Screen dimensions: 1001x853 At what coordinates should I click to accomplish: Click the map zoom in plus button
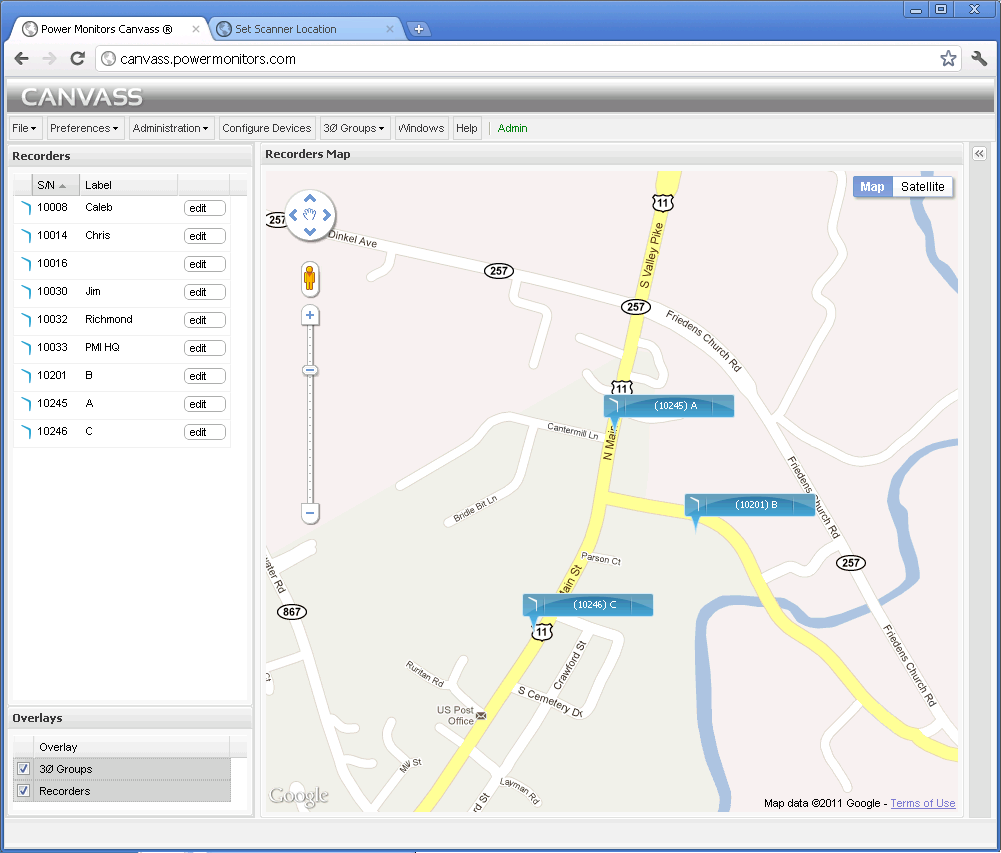(x=310, y=316)
